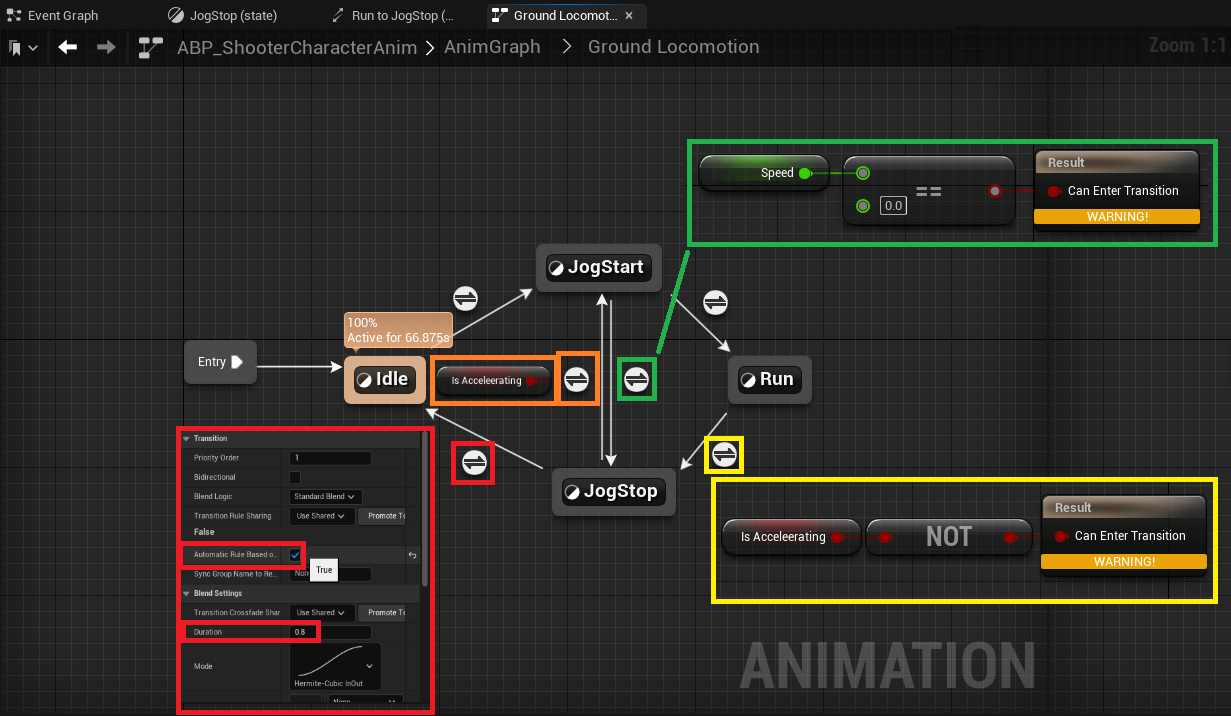The width and height of the screenshot is (1231, 716).
Task: Click the transition icon from JogStart to Run
Action: click(715, 301)
